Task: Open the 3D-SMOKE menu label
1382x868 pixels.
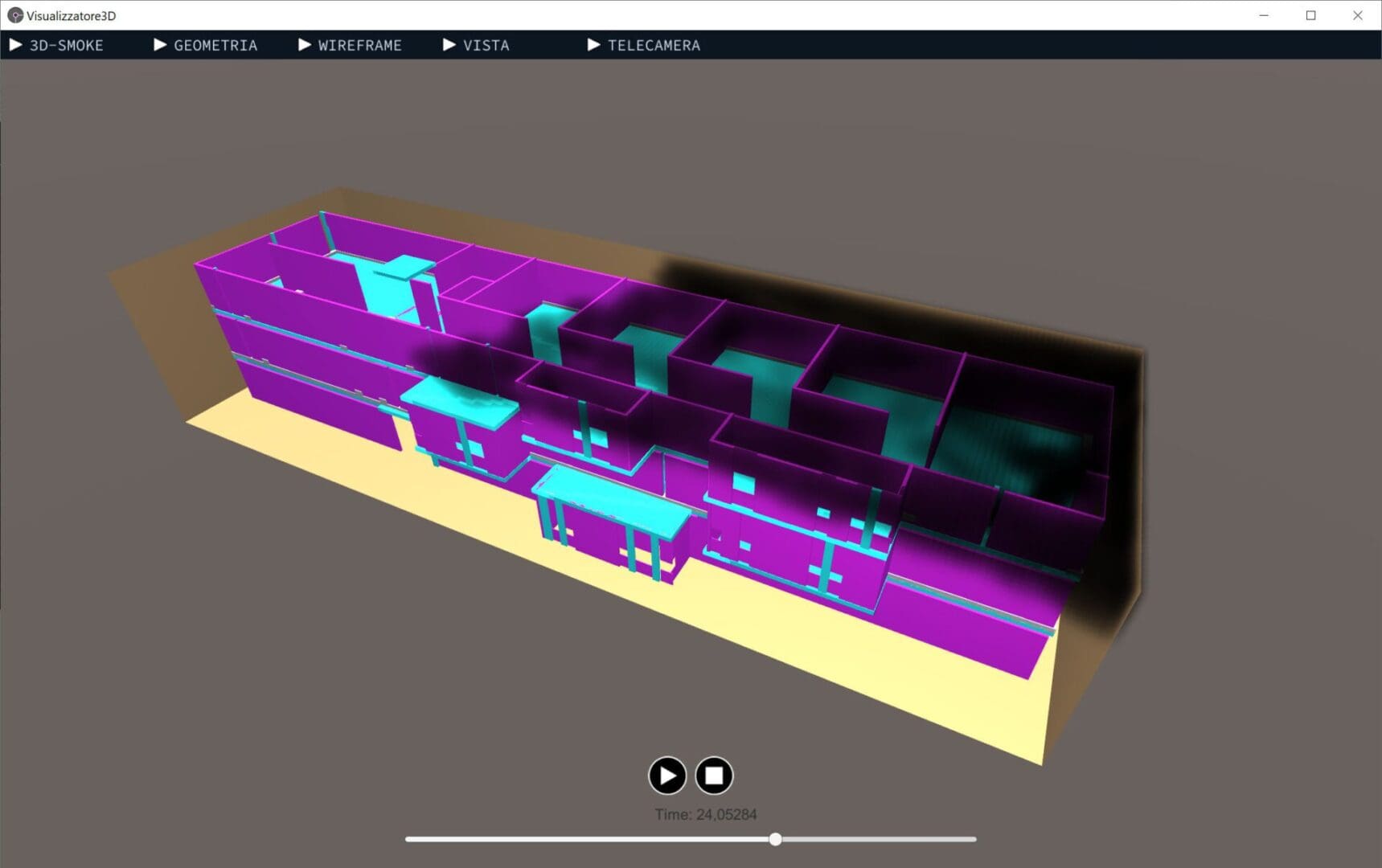Action: (x=66, y=46)
